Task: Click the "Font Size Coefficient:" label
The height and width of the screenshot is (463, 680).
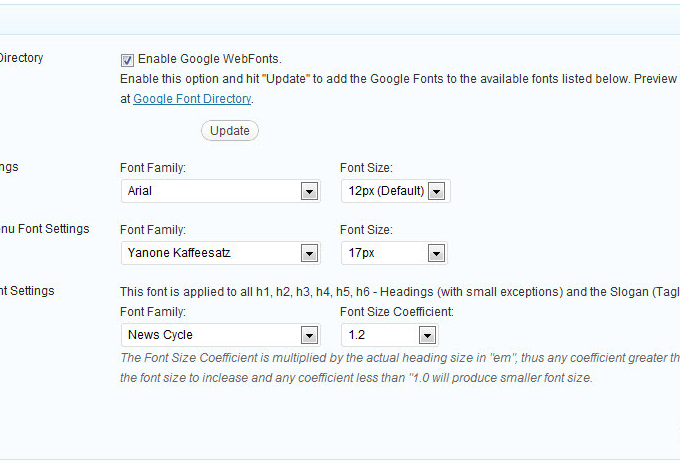Action: point(397,312)
